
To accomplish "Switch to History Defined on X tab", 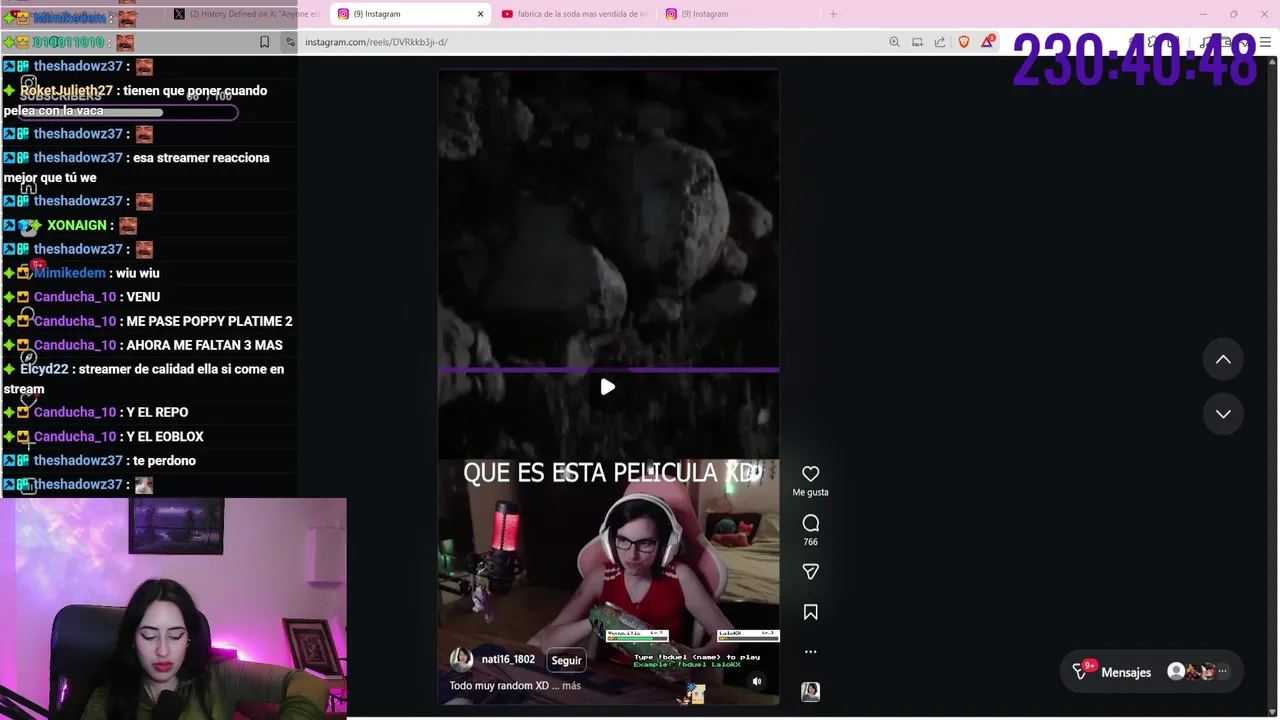I will click(x=245, y=14).
